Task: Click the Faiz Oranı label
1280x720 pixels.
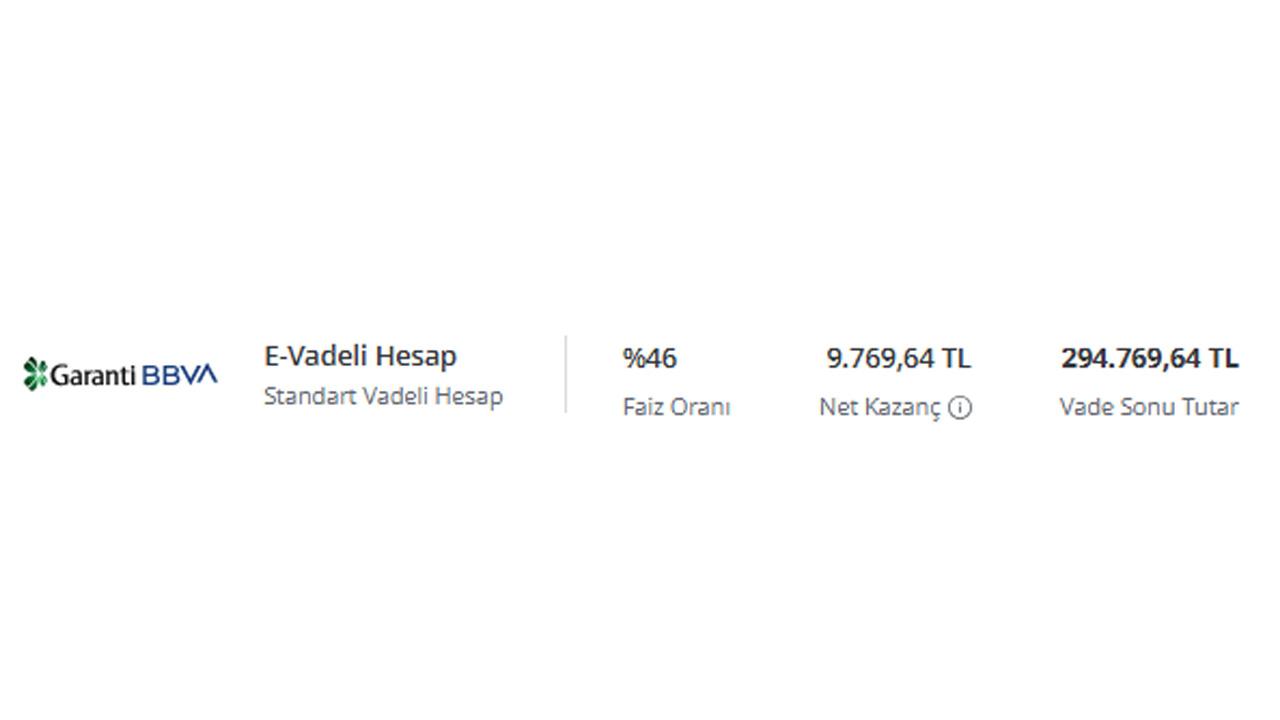Action: (677, 408)
